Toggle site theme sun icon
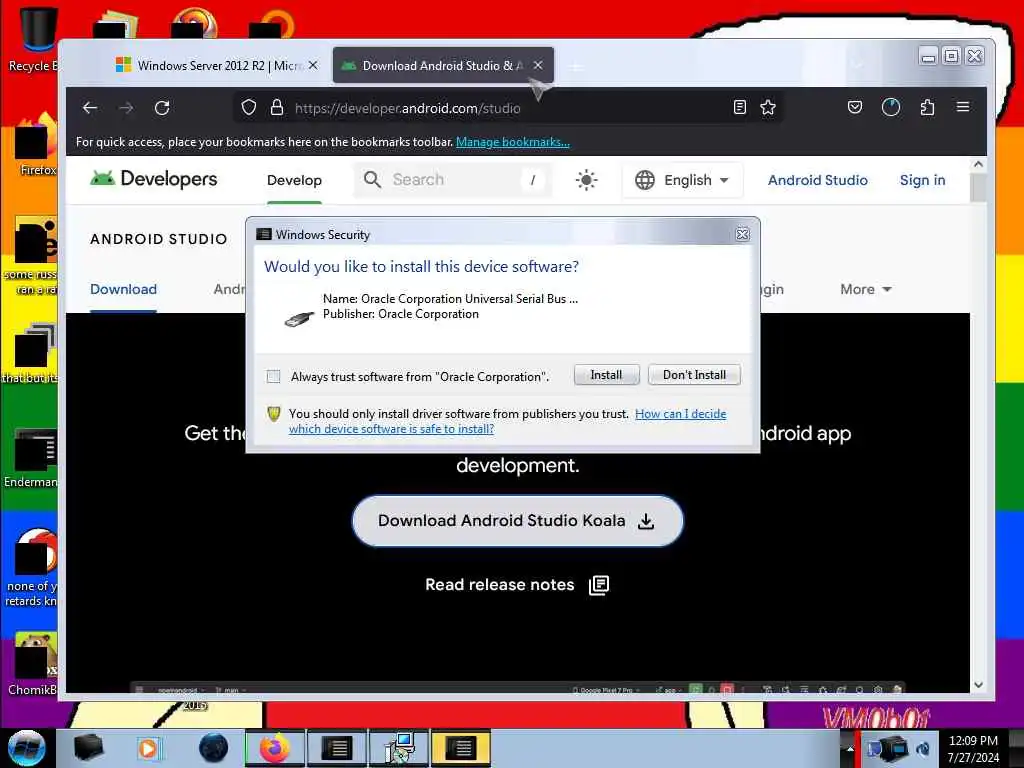 click(586, 180)
